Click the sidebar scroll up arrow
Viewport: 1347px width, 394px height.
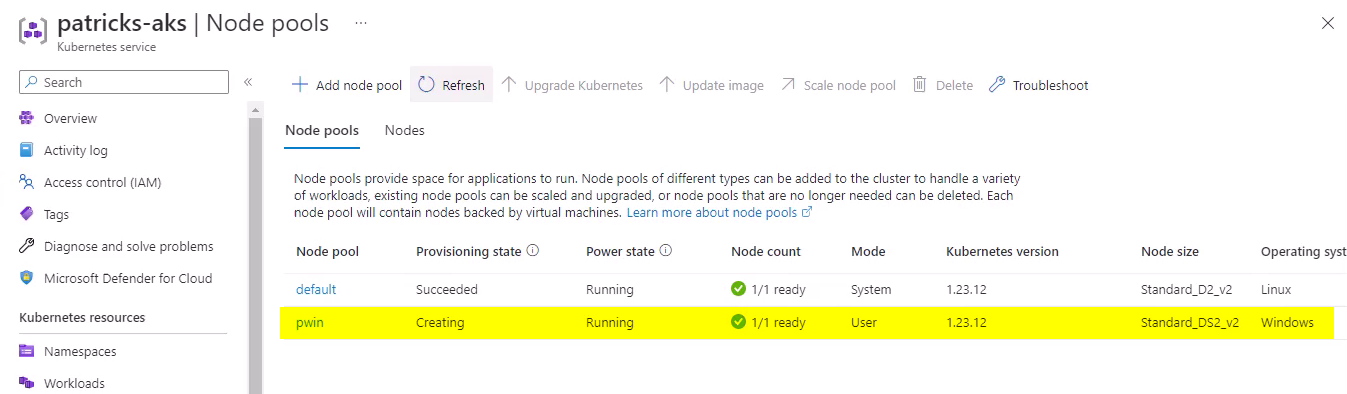[255, 109]
